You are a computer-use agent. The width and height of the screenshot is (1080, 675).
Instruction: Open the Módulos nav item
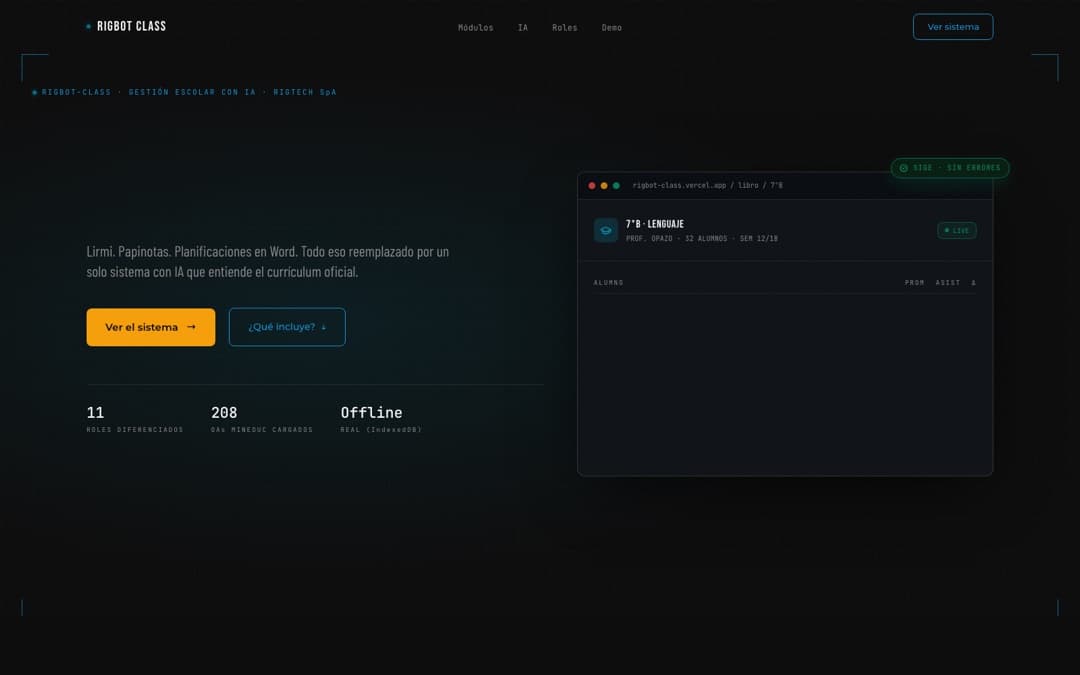(475, 28)
